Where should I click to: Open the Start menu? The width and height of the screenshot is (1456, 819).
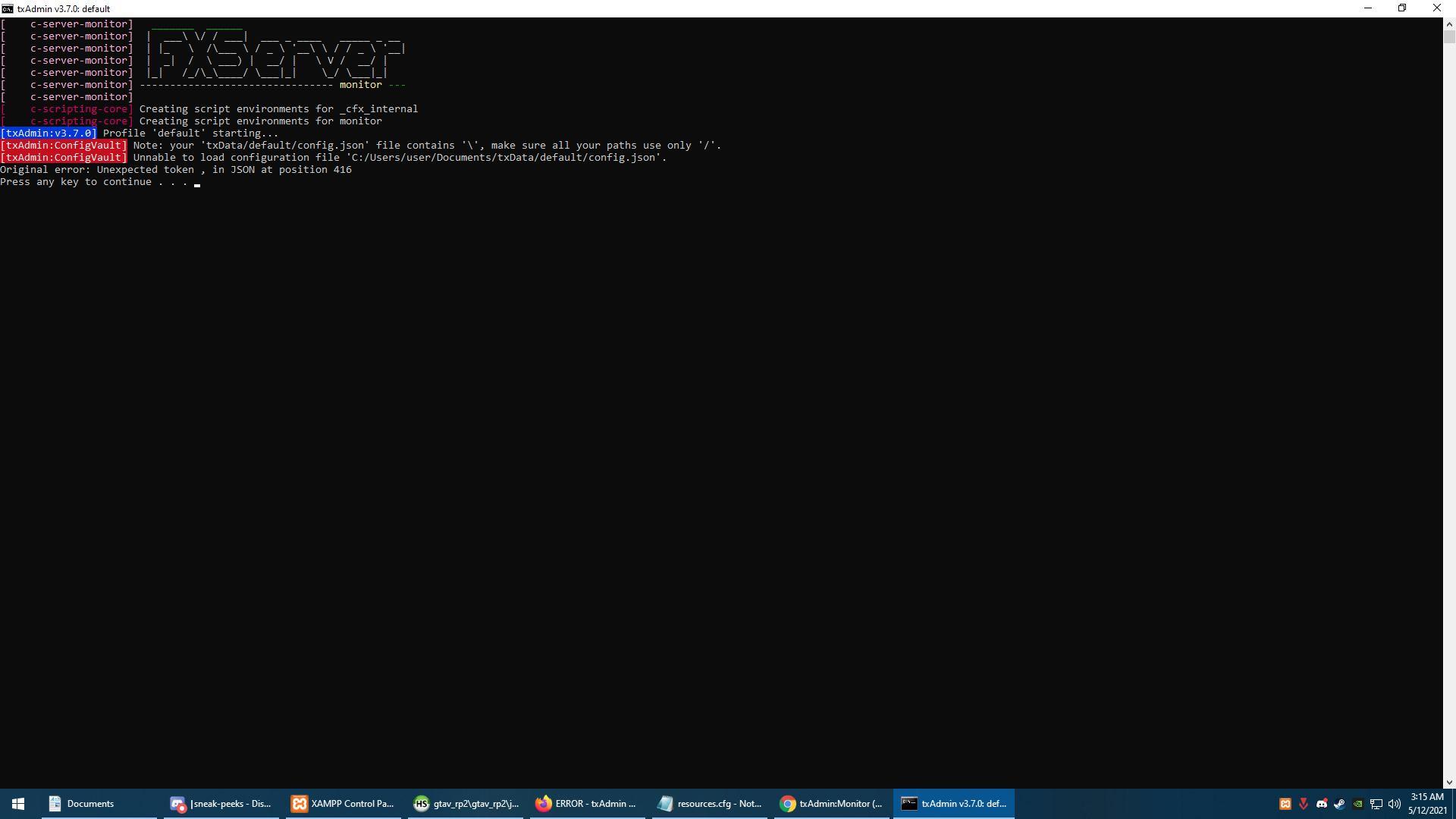(17, 803)
